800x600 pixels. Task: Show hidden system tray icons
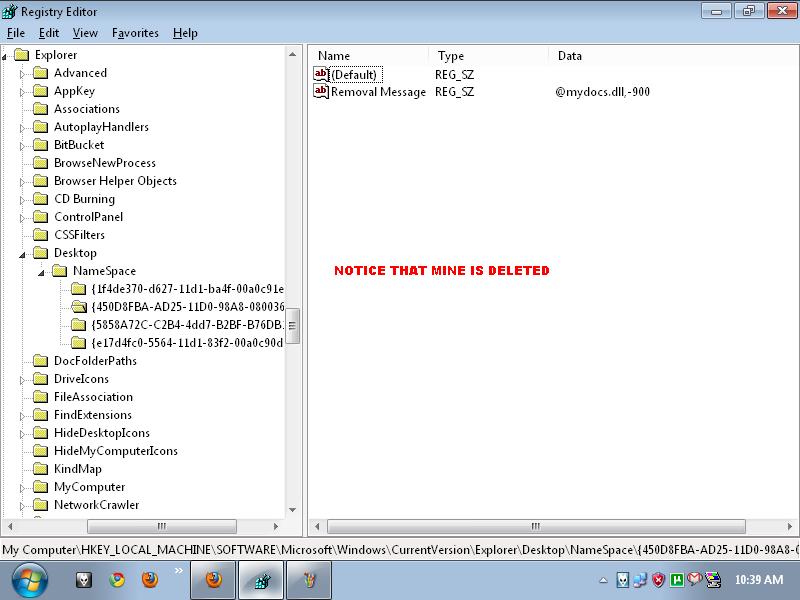pos(603,580)
